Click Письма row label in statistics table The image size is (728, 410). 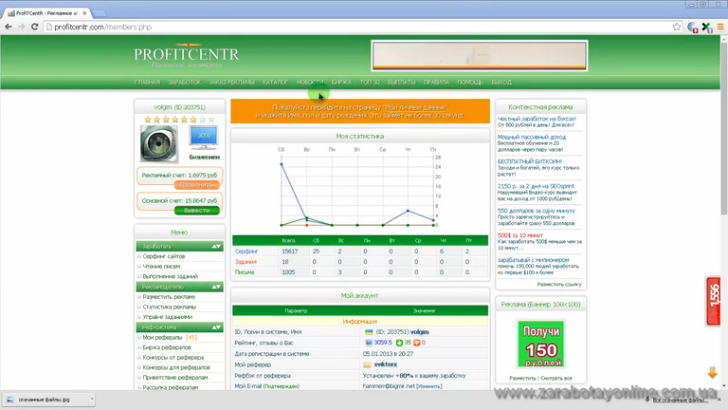[244, 273]
